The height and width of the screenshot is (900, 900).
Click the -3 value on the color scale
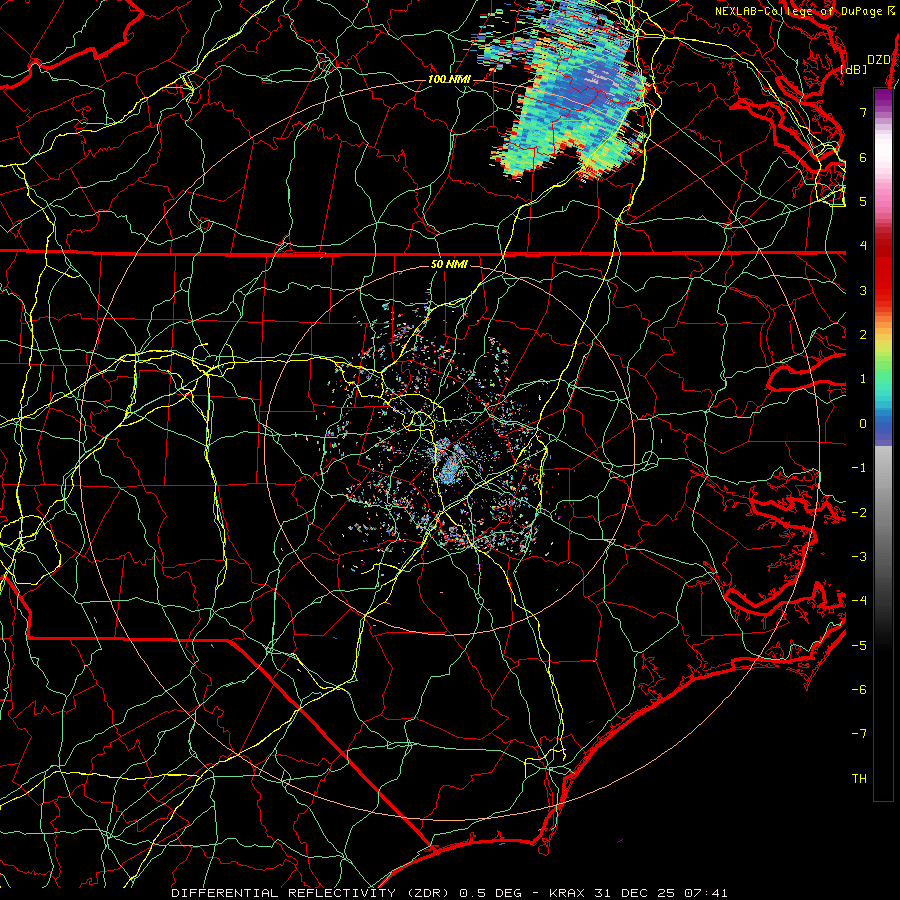point(859,557)
